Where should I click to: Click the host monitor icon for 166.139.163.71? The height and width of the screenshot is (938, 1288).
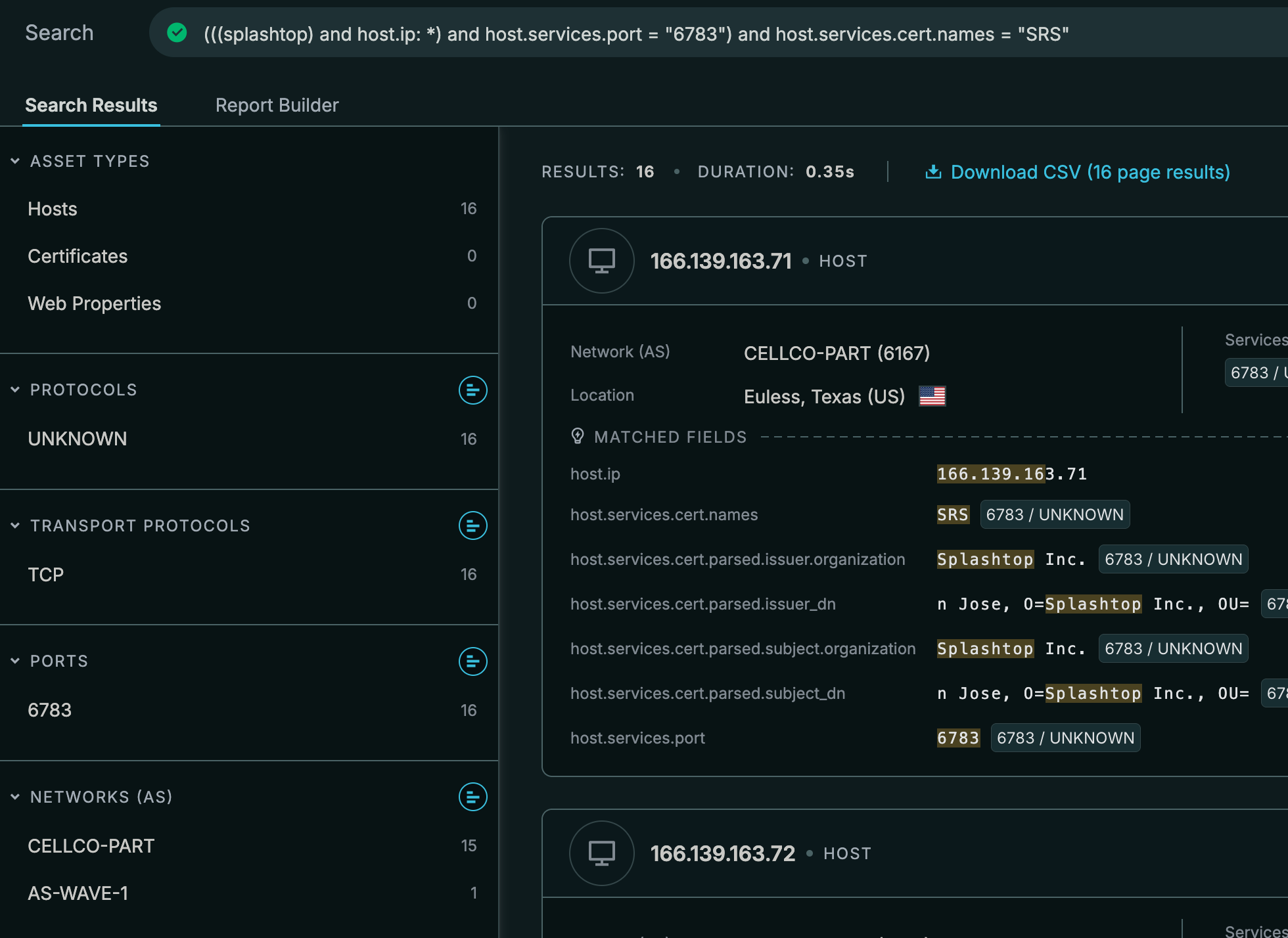[601, 261]
